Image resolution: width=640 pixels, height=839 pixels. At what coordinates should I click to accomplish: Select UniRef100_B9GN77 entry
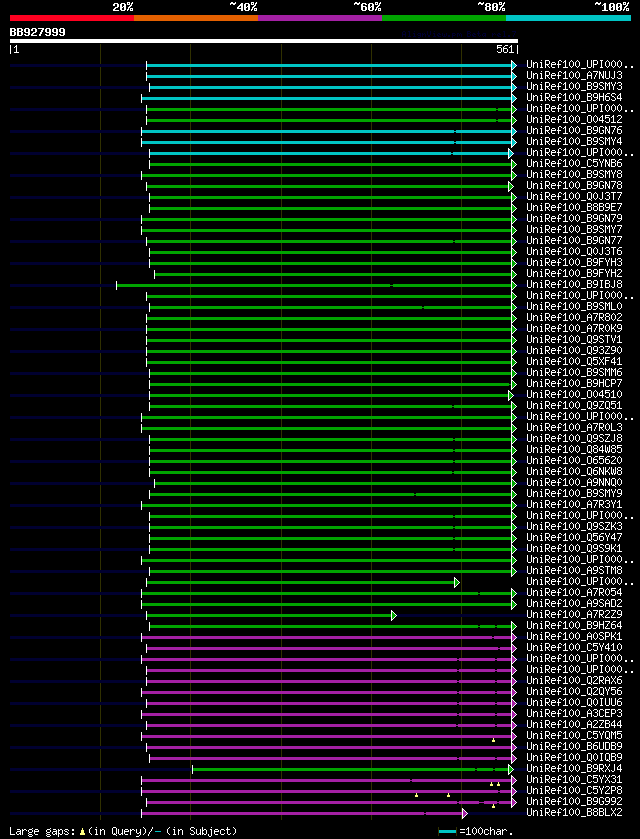pos(574,241)
